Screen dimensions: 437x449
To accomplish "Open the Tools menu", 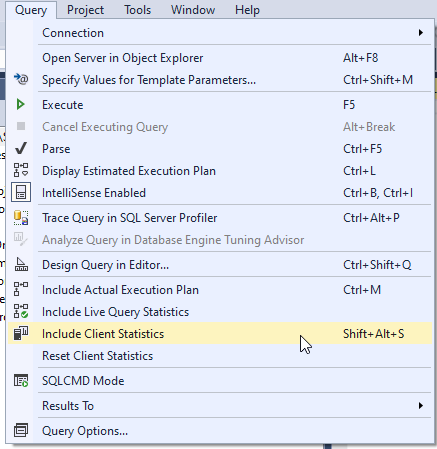I will tap(137, 10).
